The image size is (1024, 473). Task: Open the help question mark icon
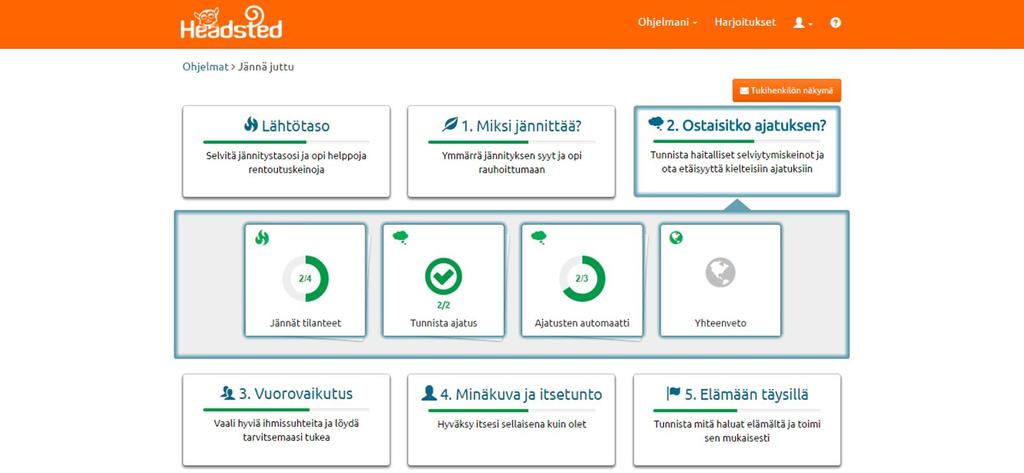(x=835, y=23)
